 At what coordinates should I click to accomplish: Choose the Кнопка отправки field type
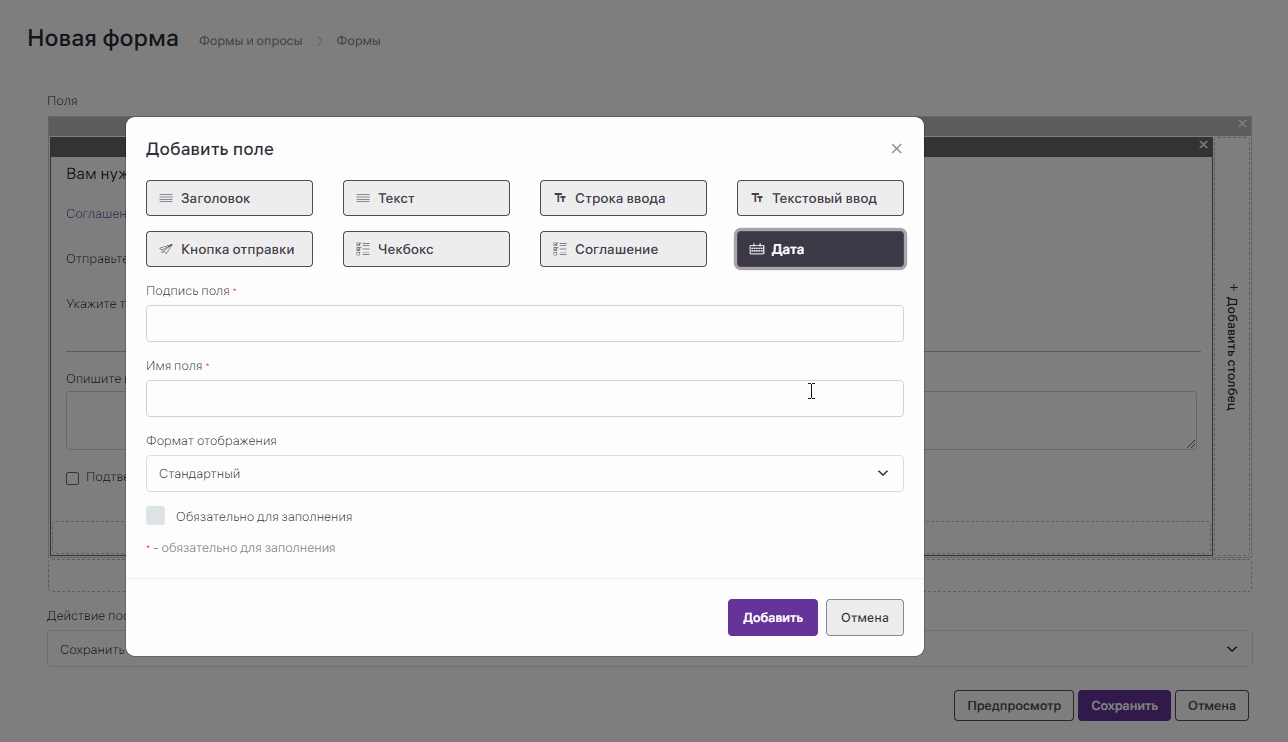(229, 249)
